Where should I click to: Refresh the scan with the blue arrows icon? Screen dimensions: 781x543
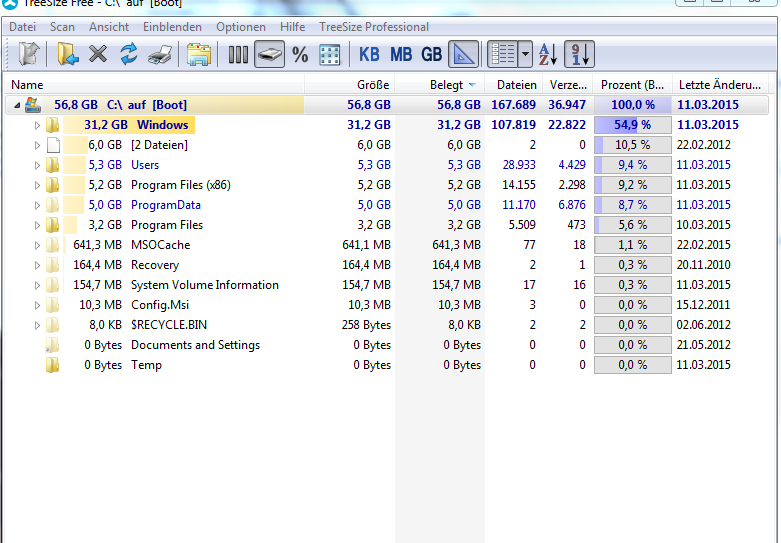(129, 54)
